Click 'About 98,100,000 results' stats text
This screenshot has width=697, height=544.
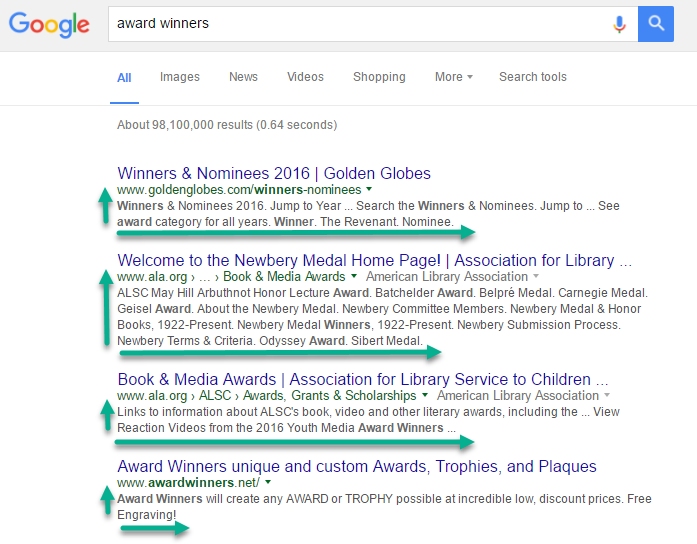click(227, 125)
